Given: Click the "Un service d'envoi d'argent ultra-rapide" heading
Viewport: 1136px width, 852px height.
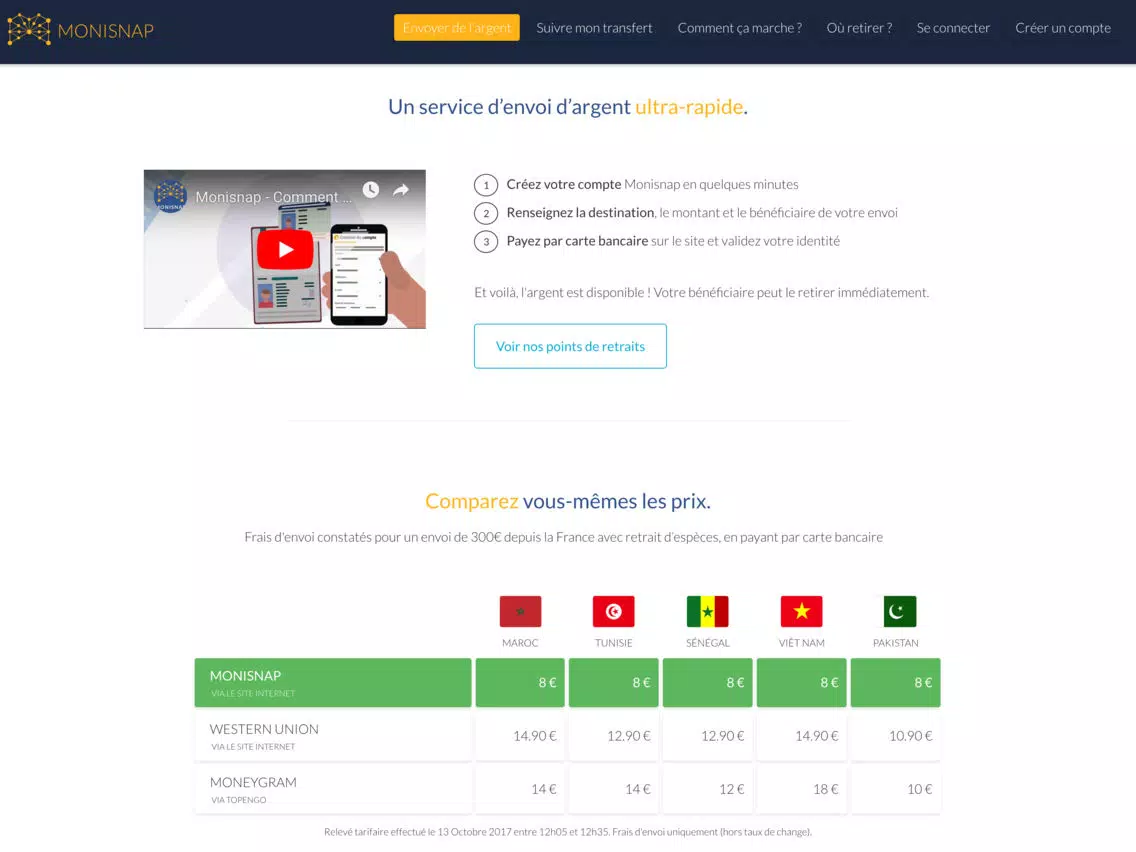Looking at the screenshot, I should [x=568, y=107].
